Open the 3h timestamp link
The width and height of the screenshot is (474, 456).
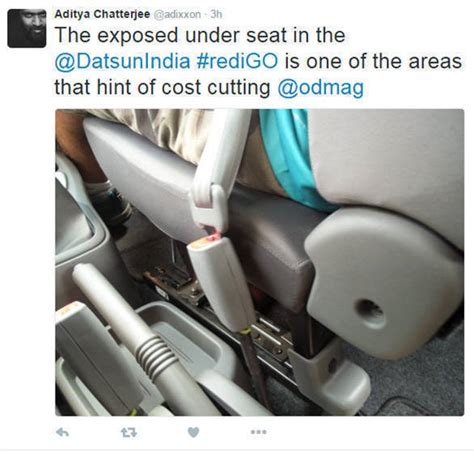(216, 14)
